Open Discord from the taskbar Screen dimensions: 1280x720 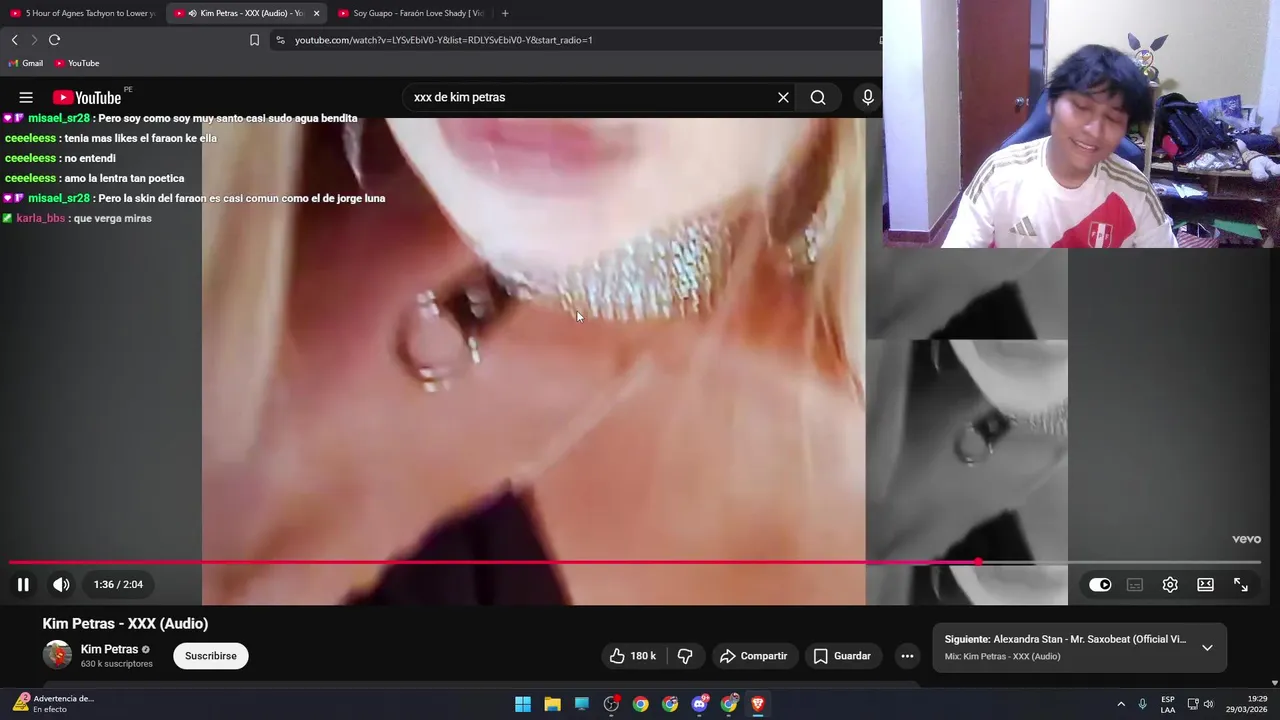[700, 704]
